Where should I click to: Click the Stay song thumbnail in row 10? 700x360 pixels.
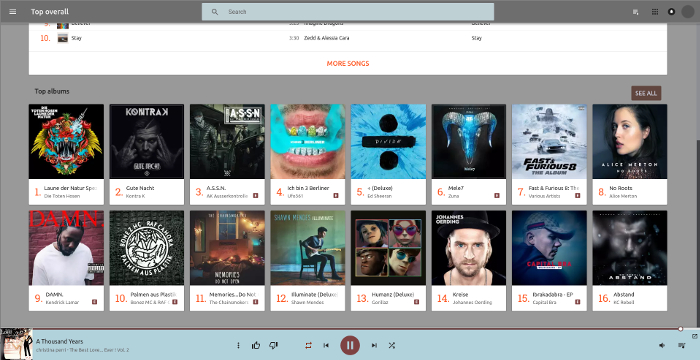pyautogui.click(x=62, y=38)
